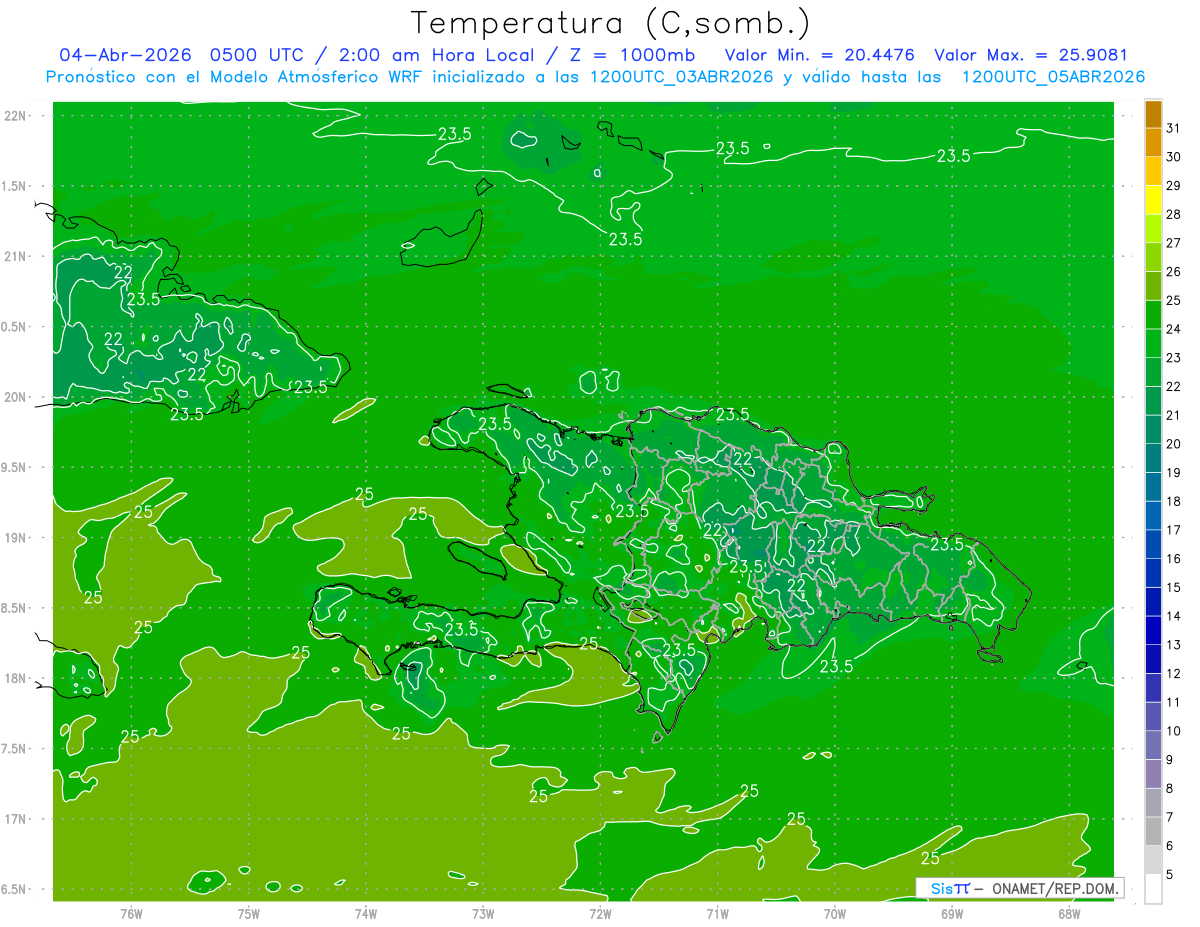
Task: Click the SisPI ONAMET/REP.DOM. watermark label
Action: [1020, 888]
